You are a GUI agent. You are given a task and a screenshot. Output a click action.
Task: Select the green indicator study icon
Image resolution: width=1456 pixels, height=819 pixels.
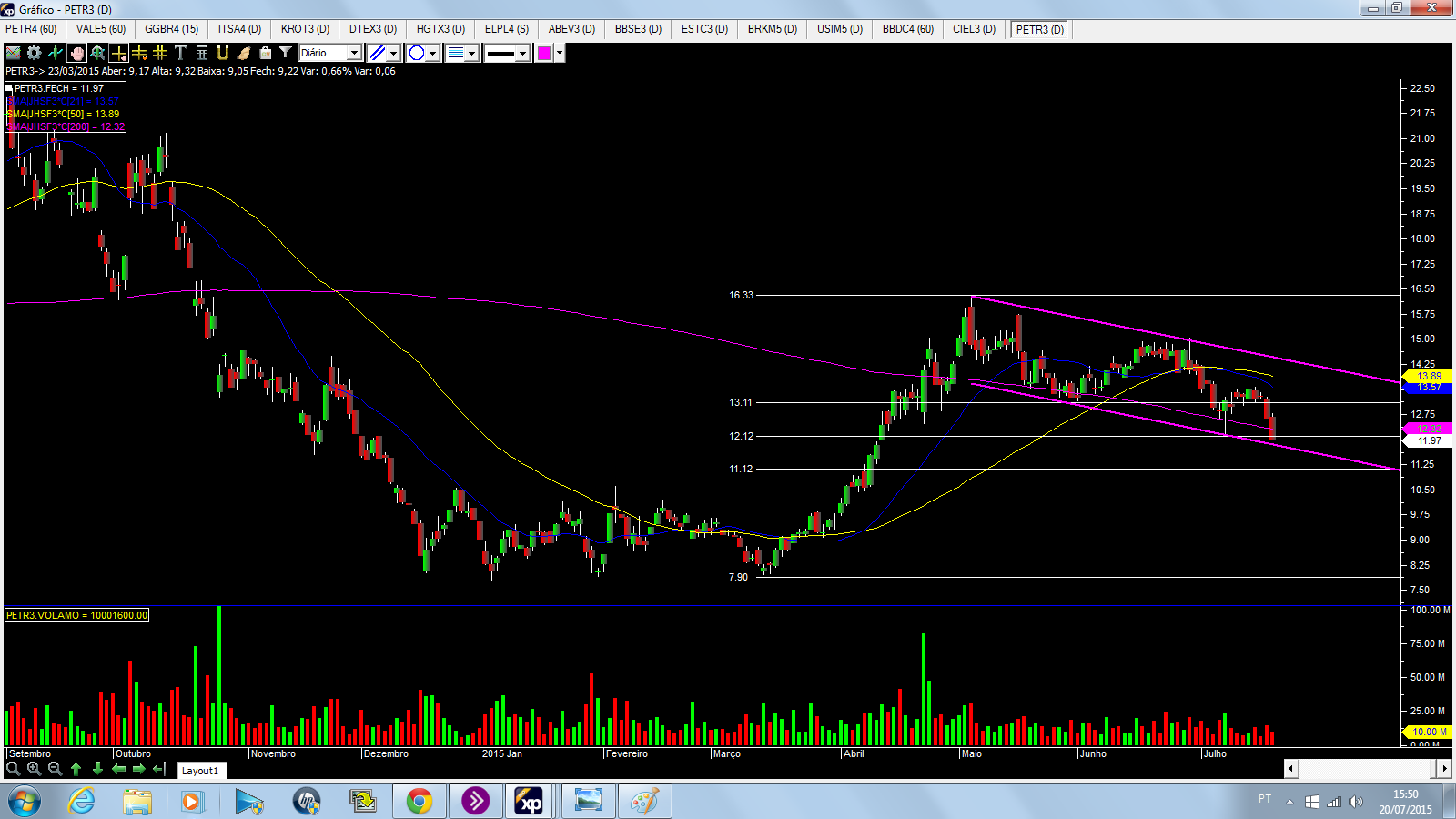[x=56, y=53]
